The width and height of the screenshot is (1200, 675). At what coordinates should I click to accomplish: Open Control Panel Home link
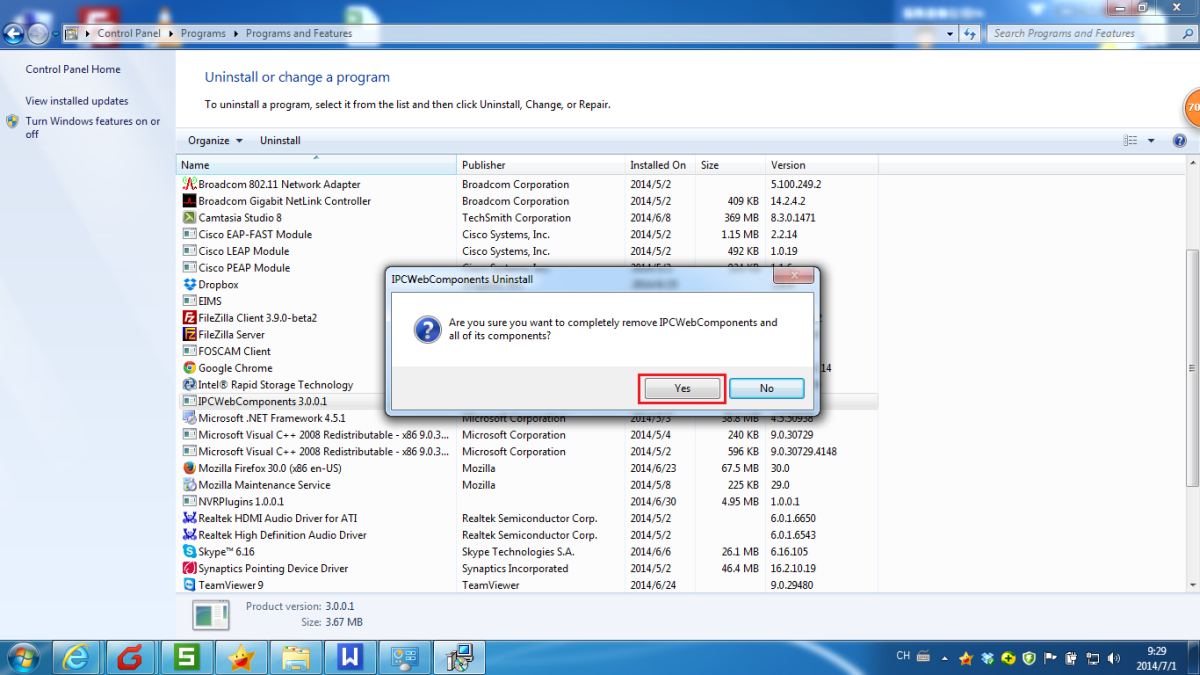(73, 69)
